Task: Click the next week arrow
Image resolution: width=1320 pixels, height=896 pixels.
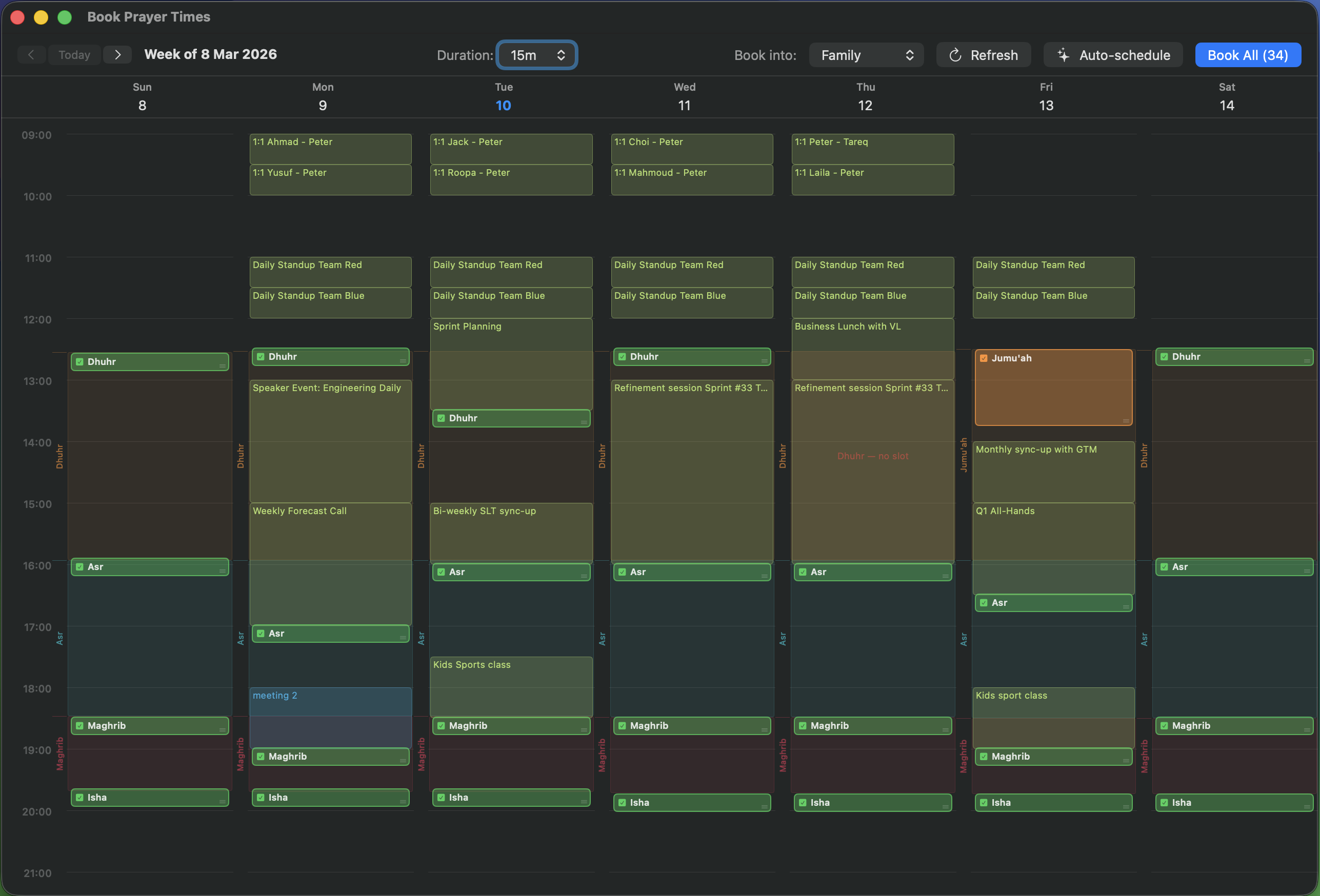Action: (x=117, y=54)
